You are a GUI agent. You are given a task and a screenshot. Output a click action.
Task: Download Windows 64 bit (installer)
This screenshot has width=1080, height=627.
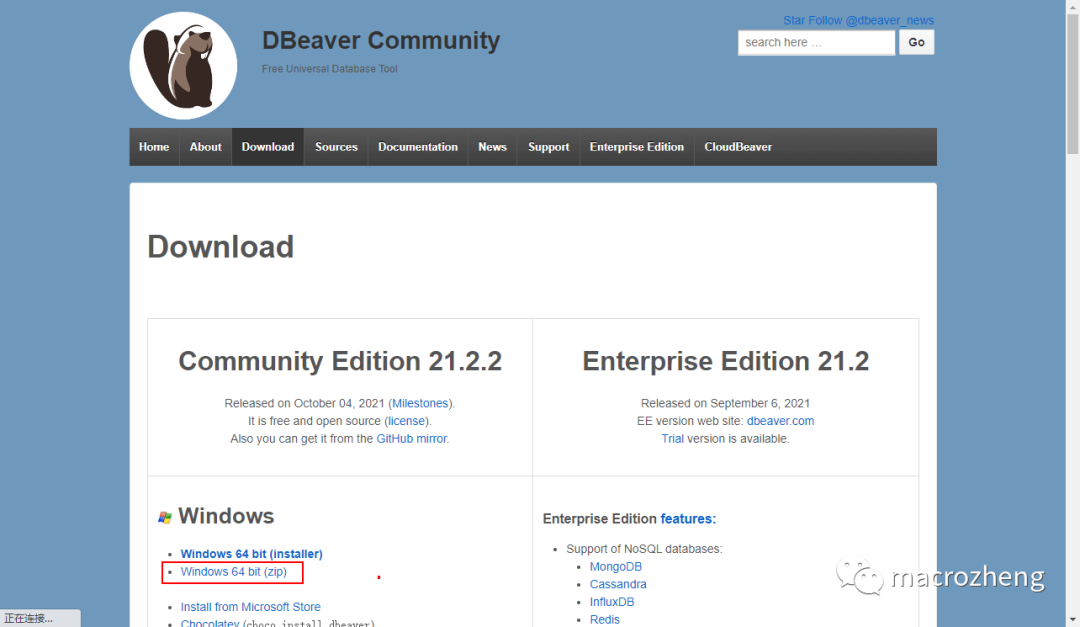(251, 554)
